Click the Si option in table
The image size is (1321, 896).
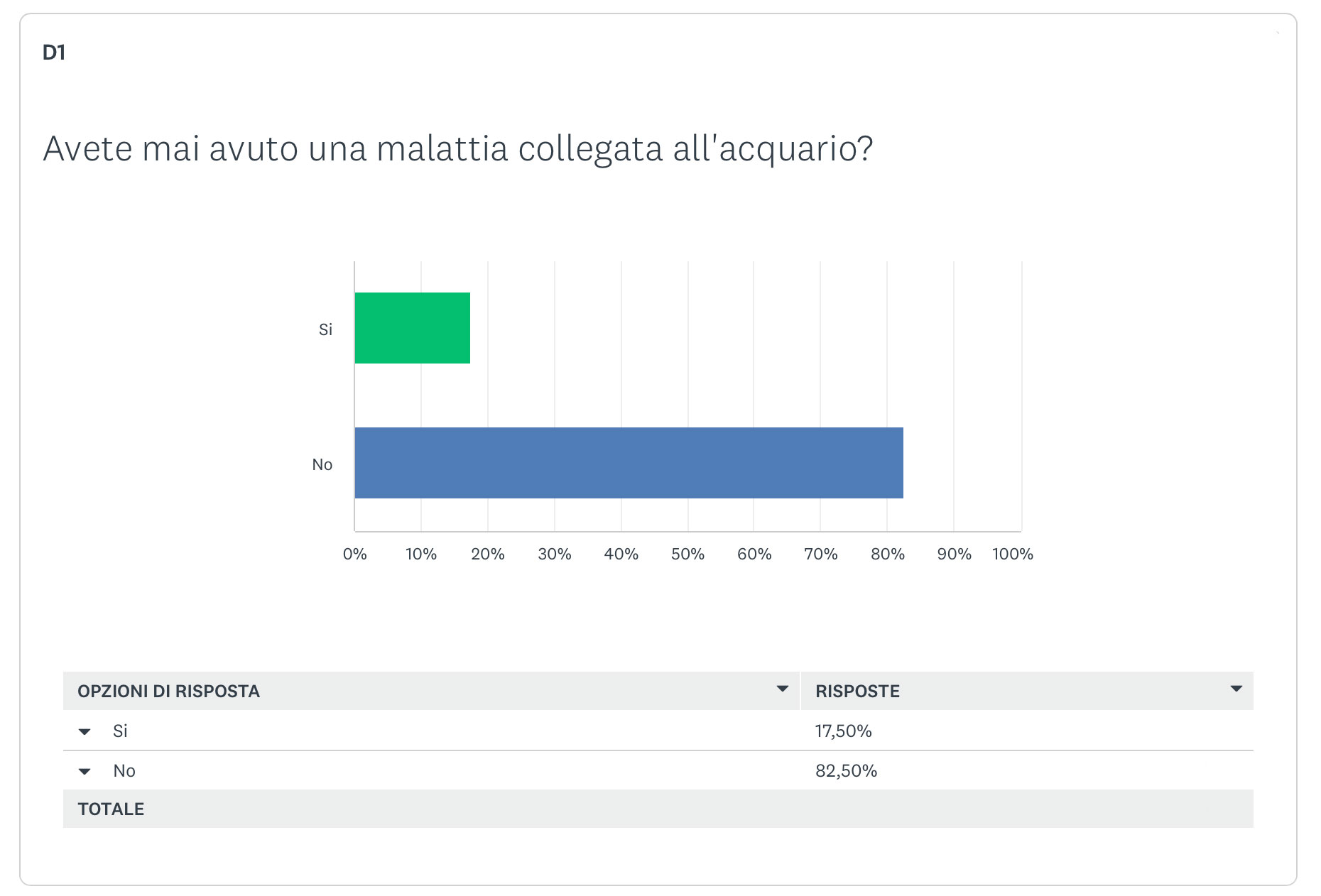tap(120, 731)
